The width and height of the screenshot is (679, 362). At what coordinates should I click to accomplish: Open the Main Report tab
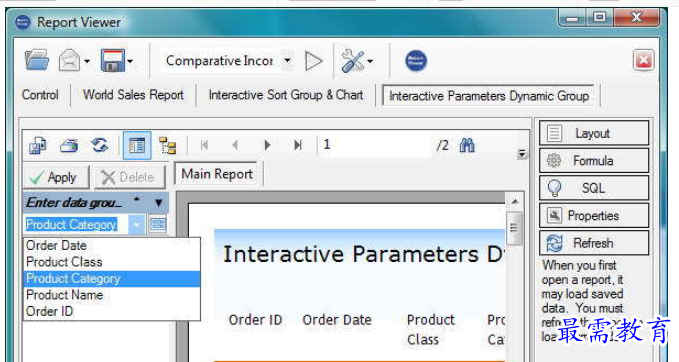tap(217, 174)
